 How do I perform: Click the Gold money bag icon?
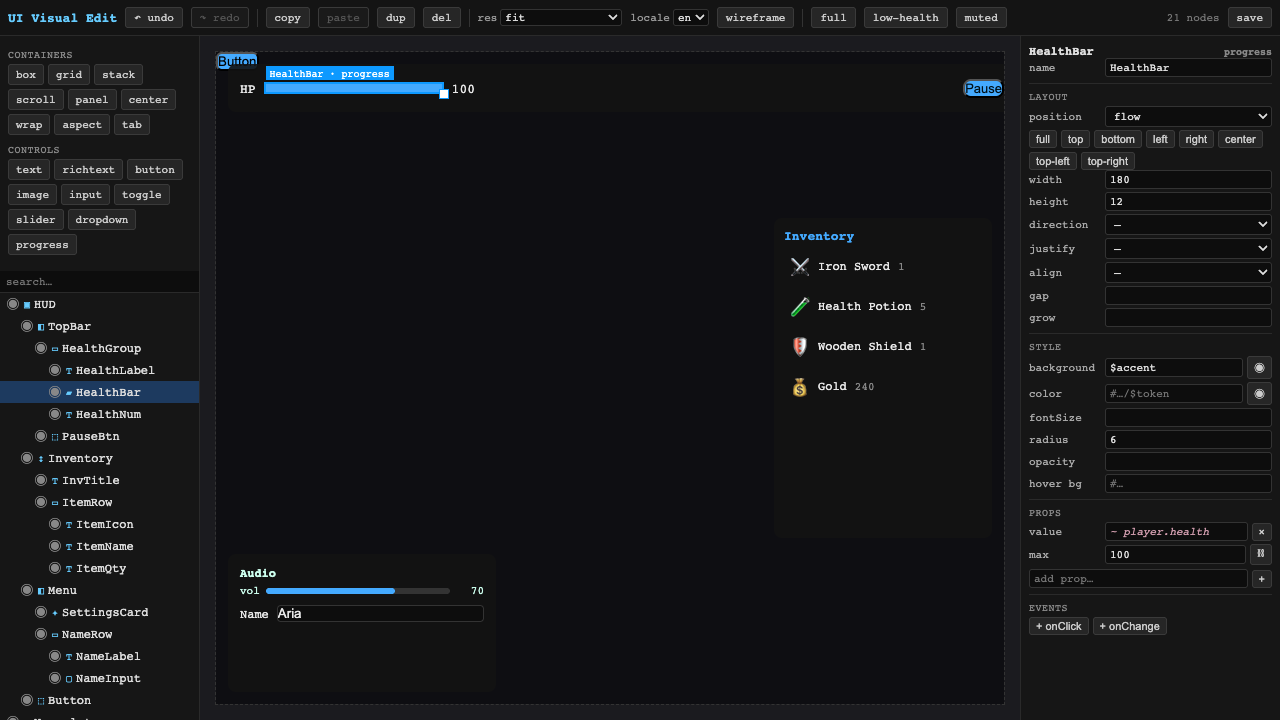click(x=800, y=387)
